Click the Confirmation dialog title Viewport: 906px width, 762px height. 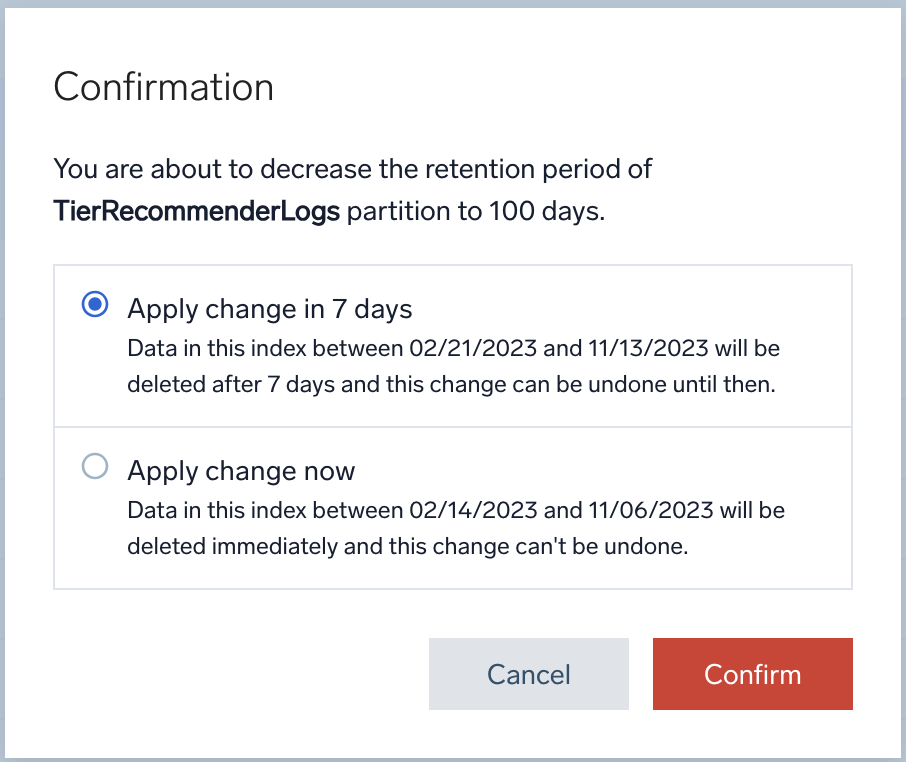(x=163, y=87)
